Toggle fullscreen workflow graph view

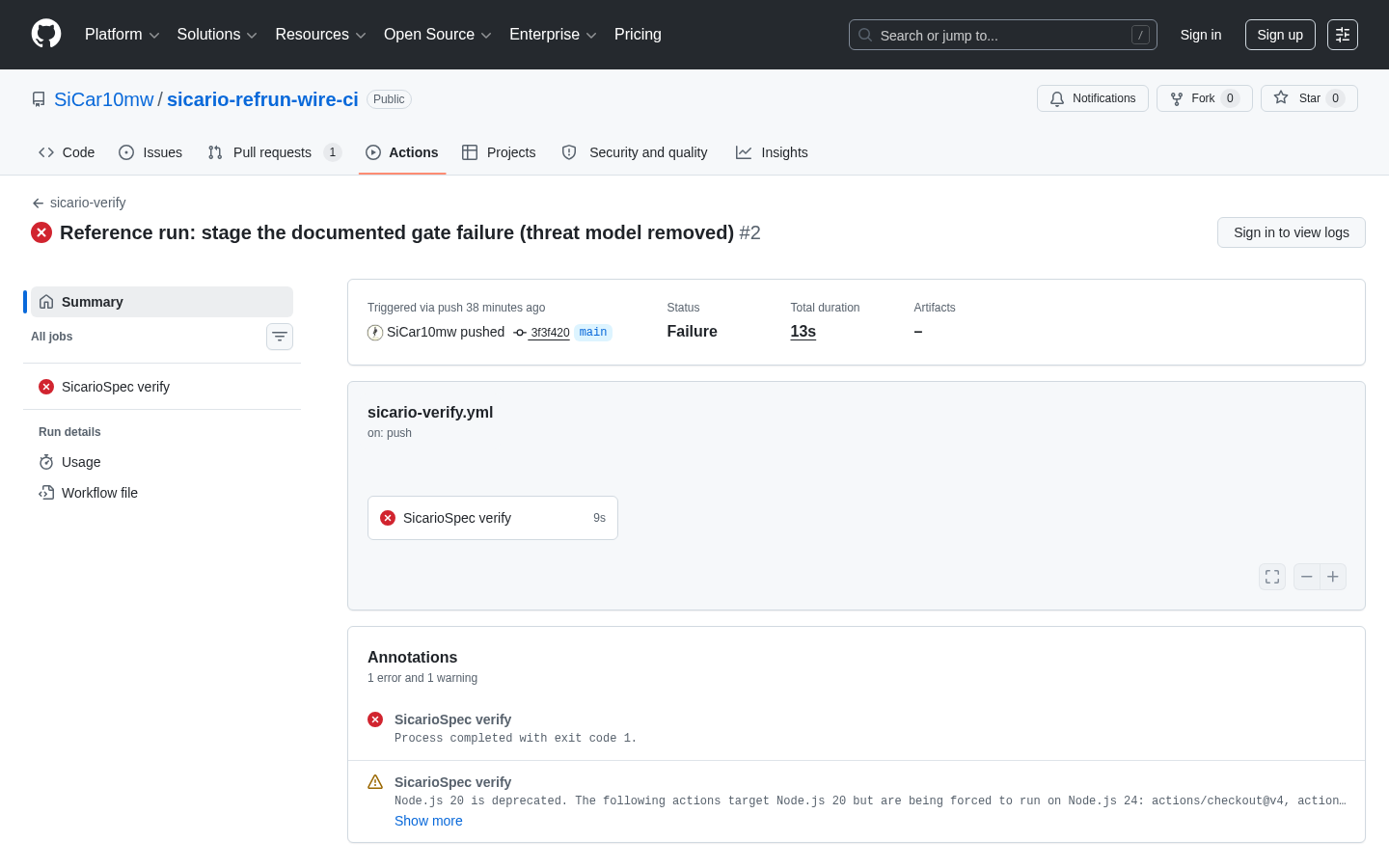[1272, 577]
